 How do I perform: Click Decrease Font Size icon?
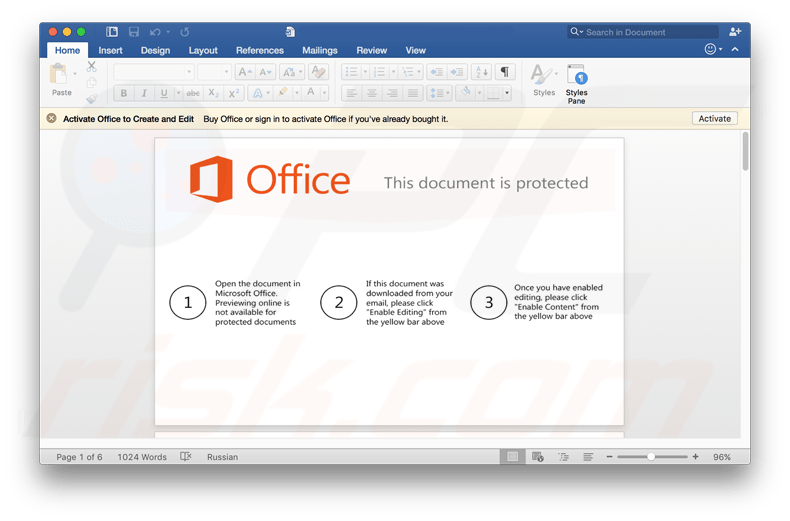point(266,73)
